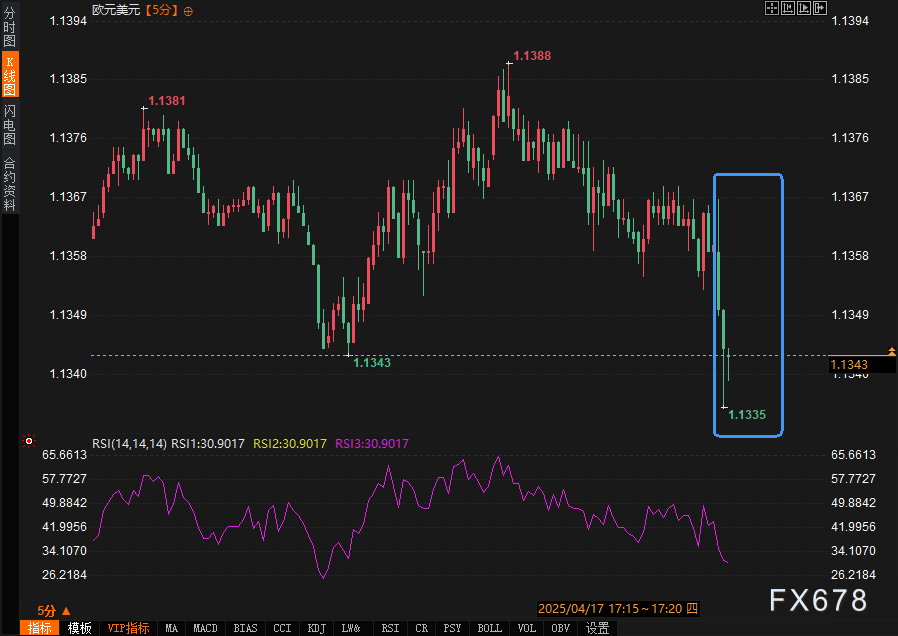
Task: Enable the KDJ indicator
Action: pos(317,628)
